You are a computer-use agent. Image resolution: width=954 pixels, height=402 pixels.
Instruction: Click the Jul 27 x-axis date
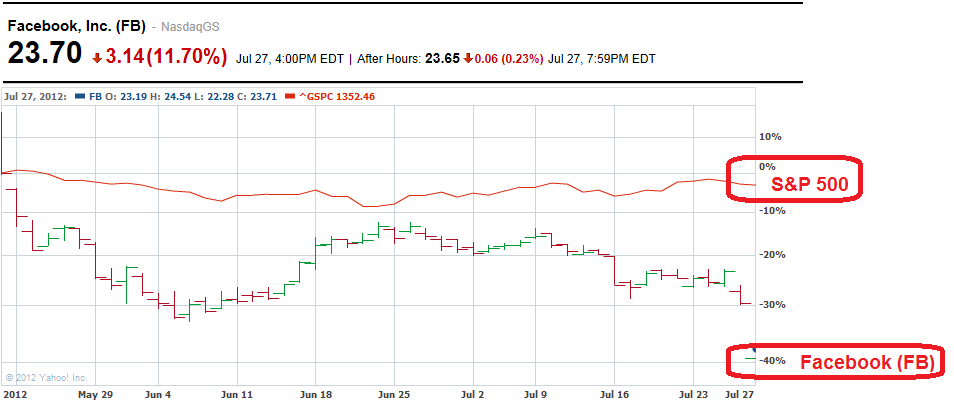tap(740, 394)
